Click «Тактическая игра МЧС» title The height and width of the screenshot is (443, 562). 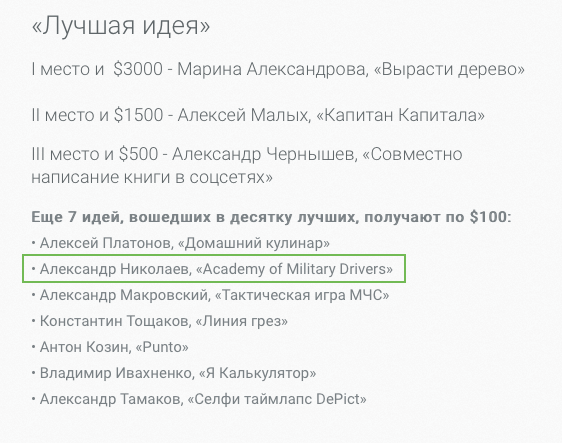(x=302, y=295)
